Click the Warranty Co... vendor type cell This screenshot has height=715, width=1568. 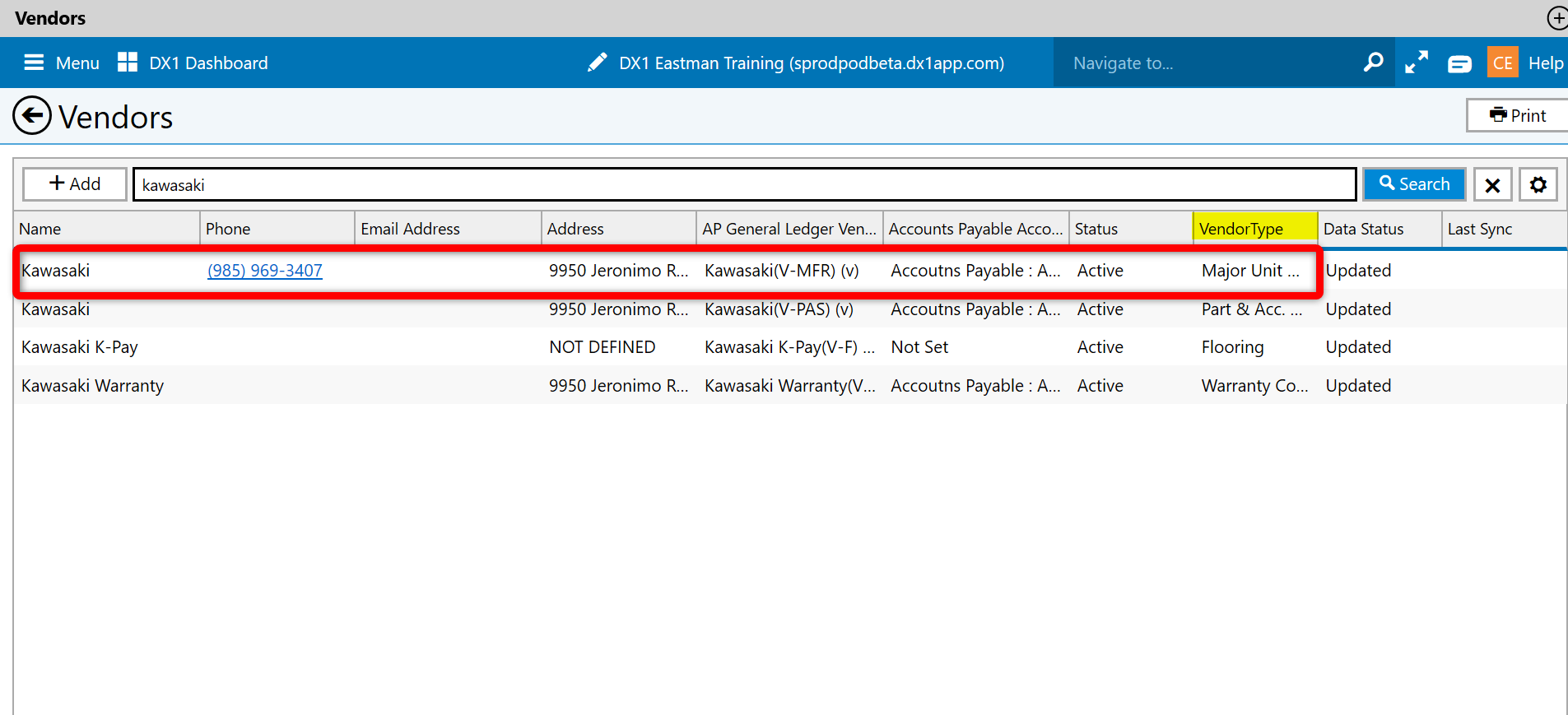point(1254,386)
